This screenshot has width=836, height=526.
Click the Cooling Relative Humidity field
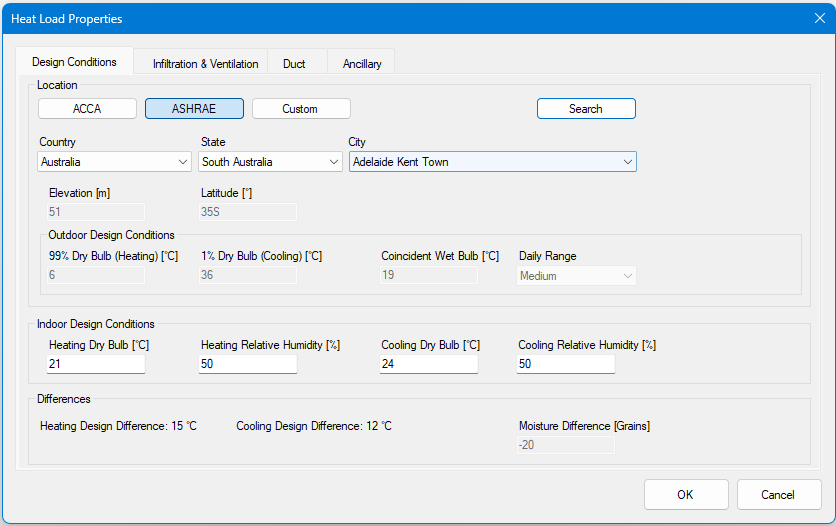coord(565,364)
